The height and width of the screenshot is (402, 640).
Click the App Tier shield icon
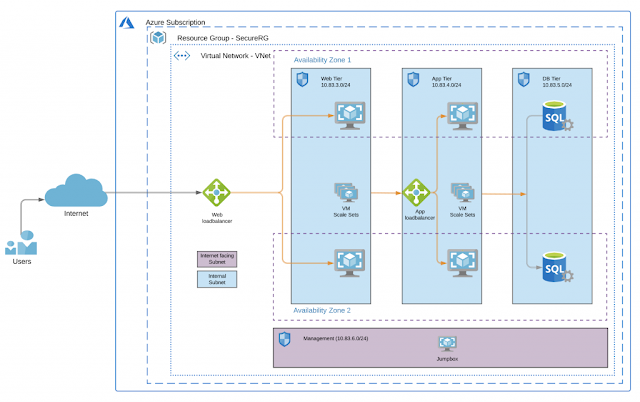pyautogui.click(x=413, y=79)
